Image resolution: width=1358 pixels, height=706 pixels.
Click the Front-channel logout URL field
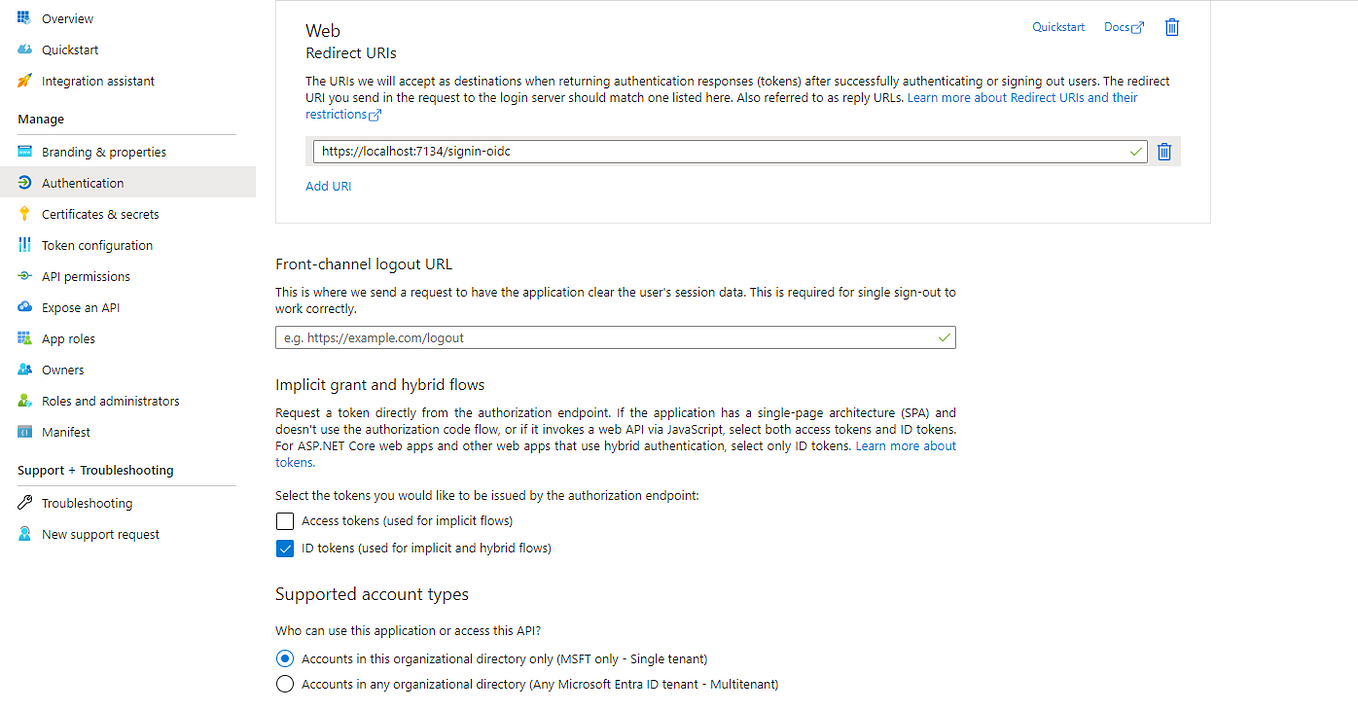point(615,337)
